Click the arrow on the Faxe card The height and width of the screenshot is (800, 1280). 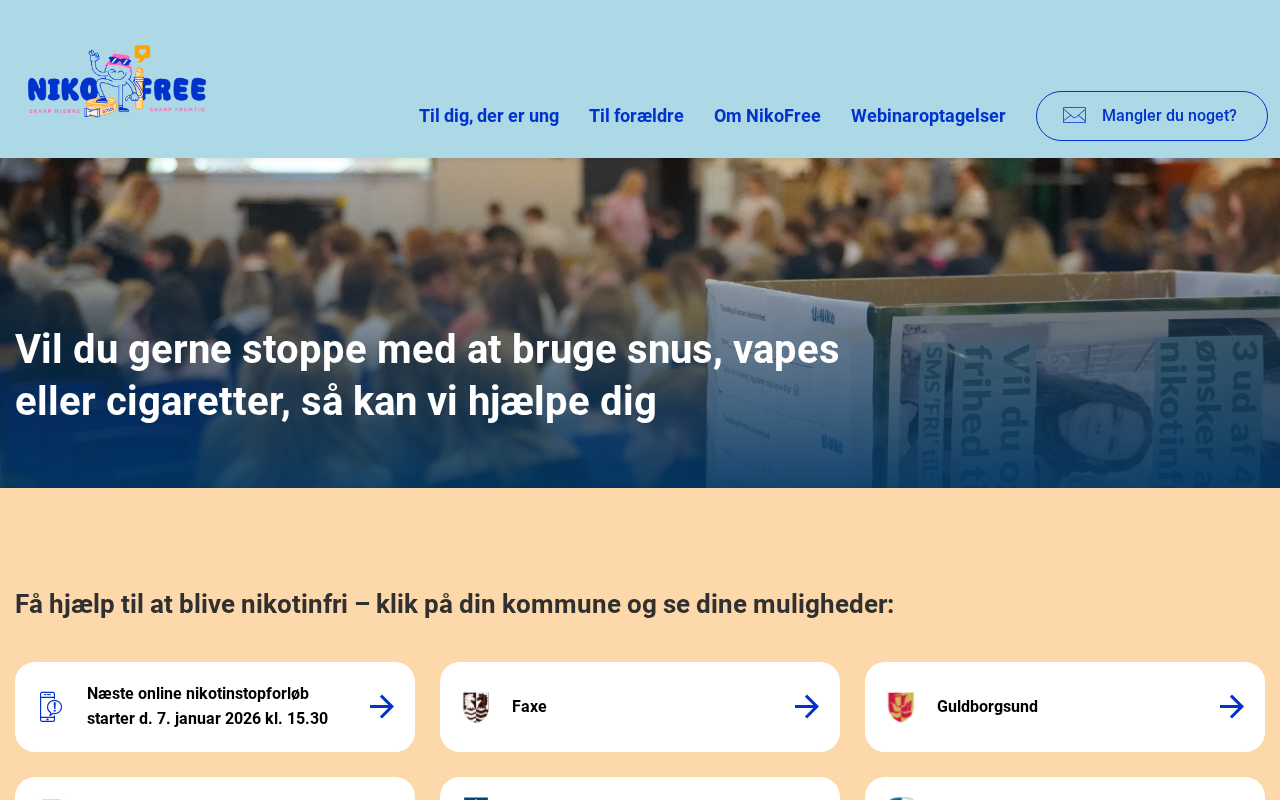pyautogui.click(x=807, y=707)
